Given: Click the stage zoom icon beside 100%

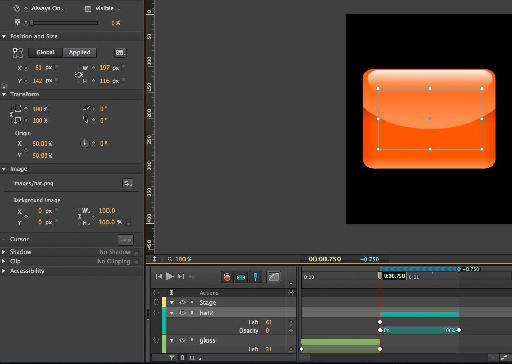Looking at the screenshot, I should point(169,259).
